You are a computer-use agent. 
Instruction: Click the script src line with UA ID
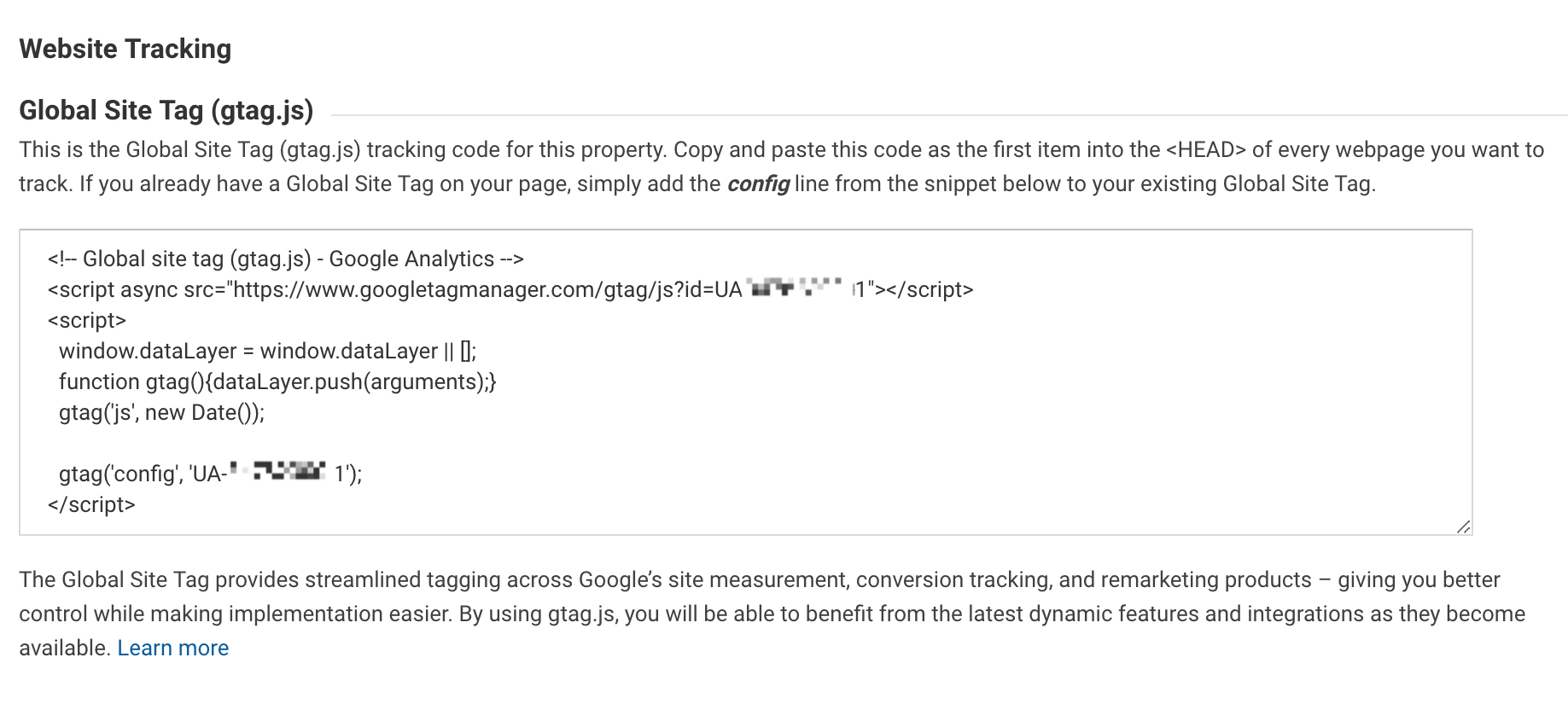click(x=510, y=289)
